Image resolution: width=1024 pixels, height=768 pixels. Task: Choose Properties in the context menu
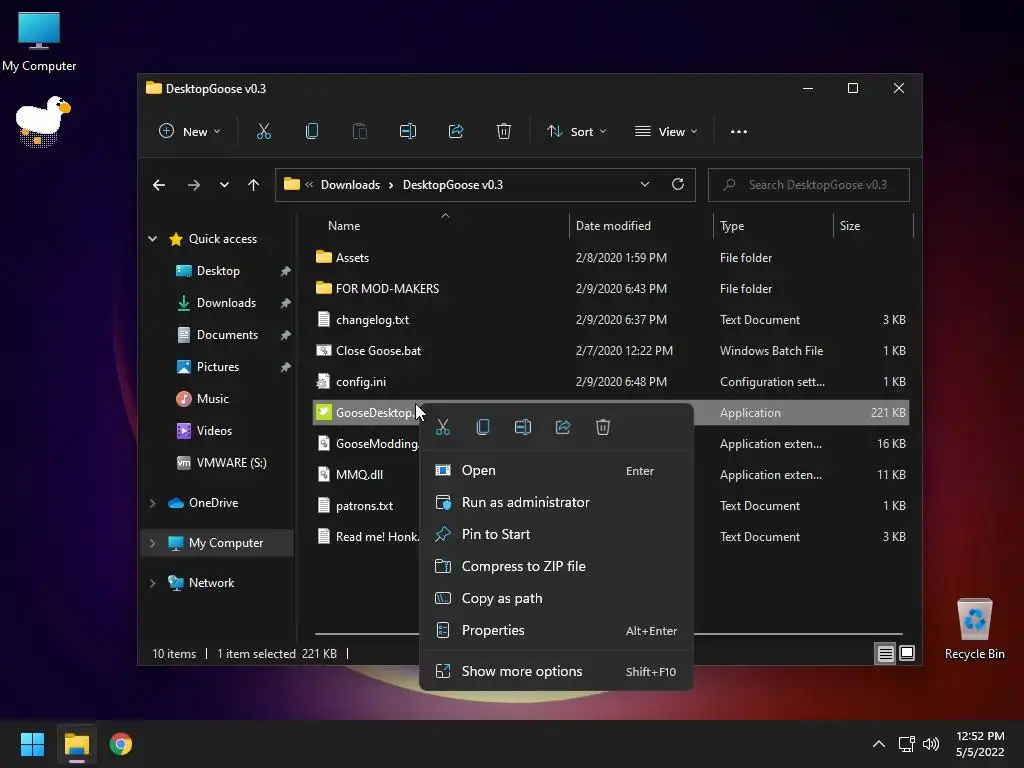tap(556, 630)
